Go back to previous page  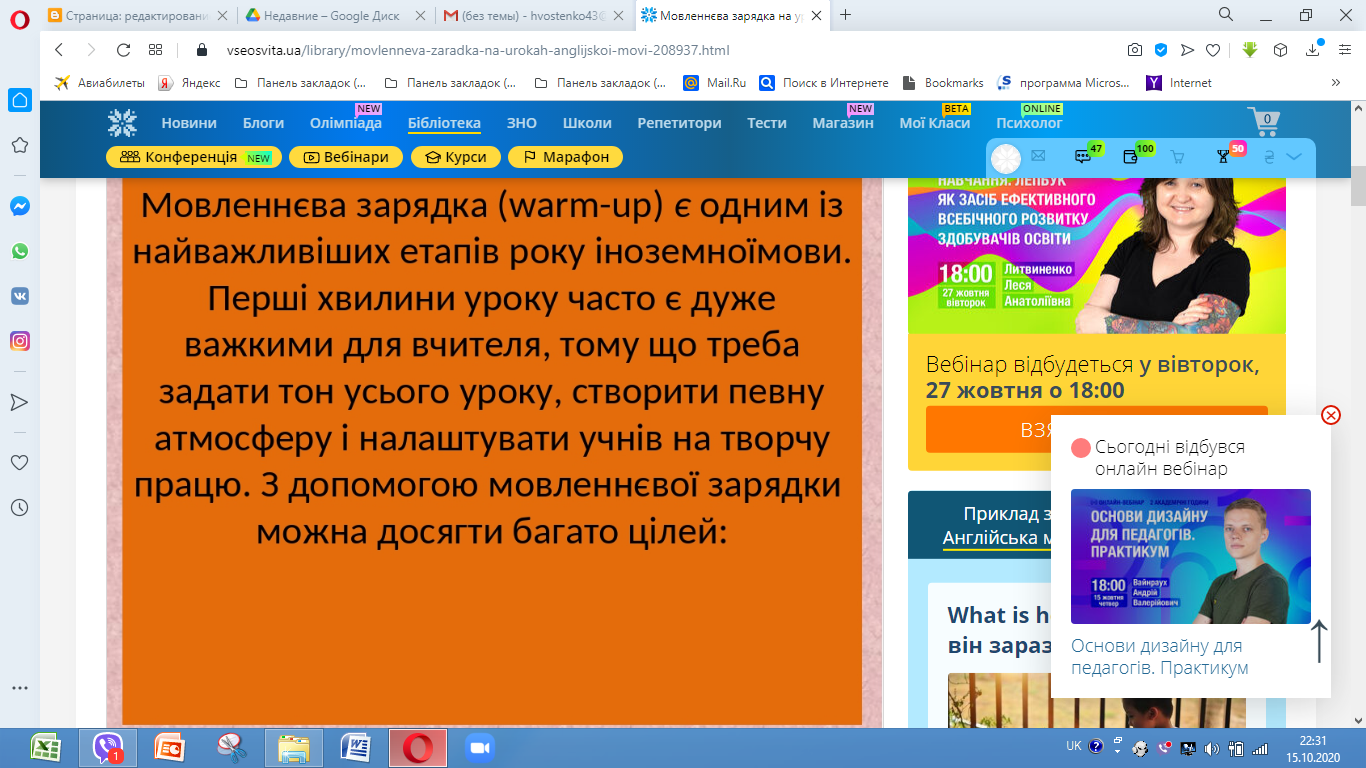tap(59, 50)
